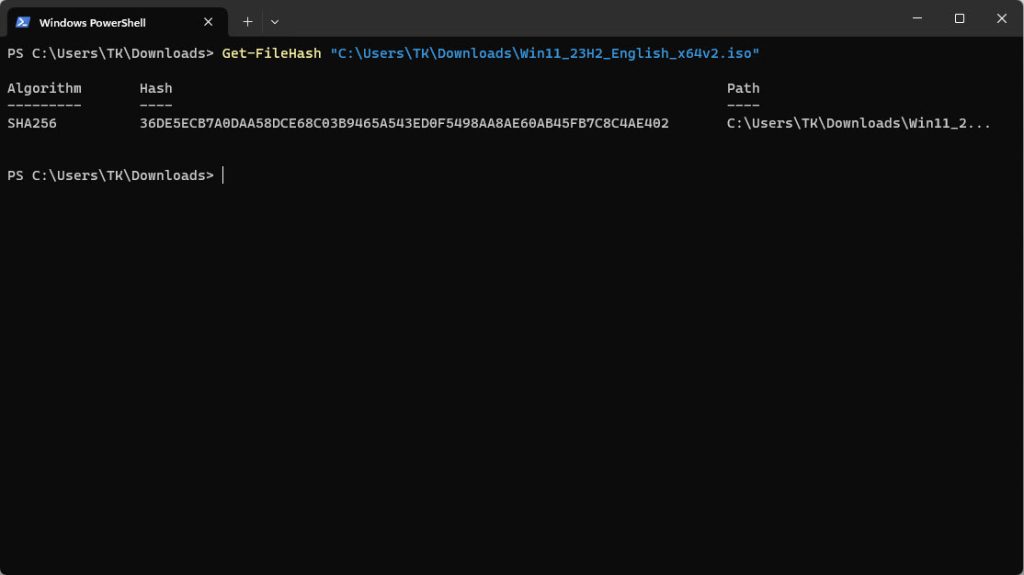Click the Algorithm column header

[x=44, y=89]
